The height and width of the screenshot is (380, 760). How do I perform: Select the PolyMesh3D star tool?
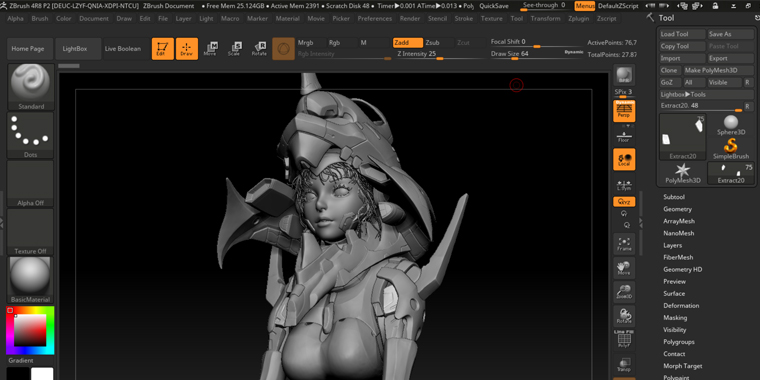pos(683,173)
